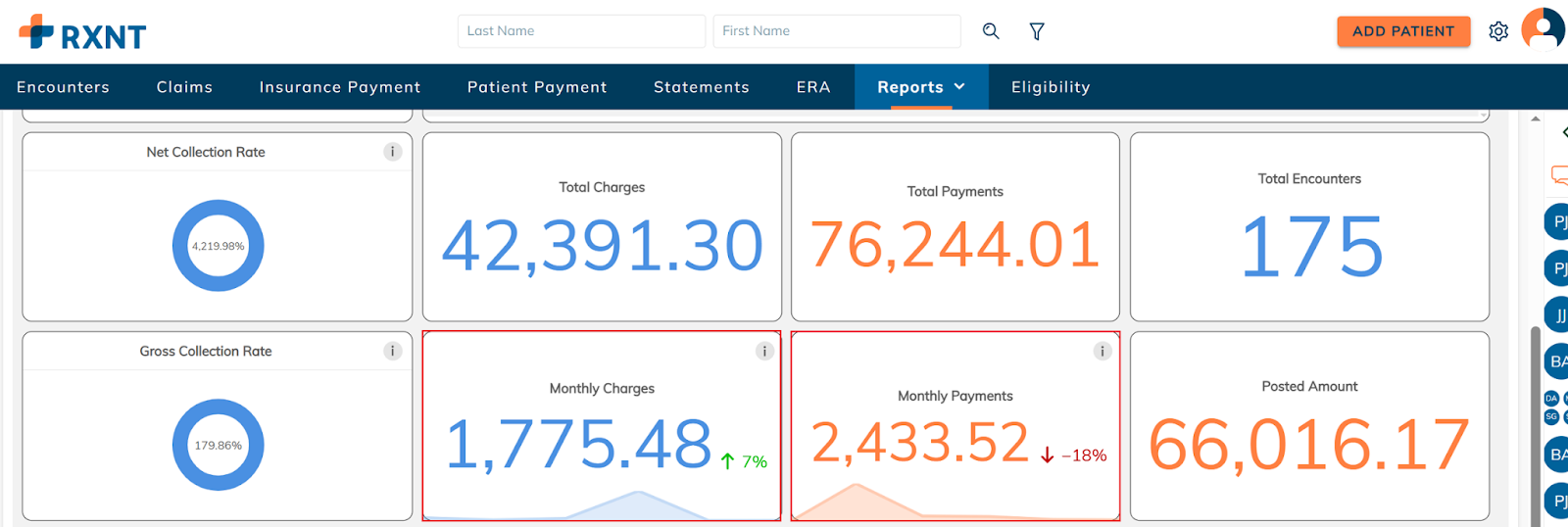Click the Last Name search field
The width and height of the screenshot is (1568, 527).
pyautogui.click(x=581, y=31)
